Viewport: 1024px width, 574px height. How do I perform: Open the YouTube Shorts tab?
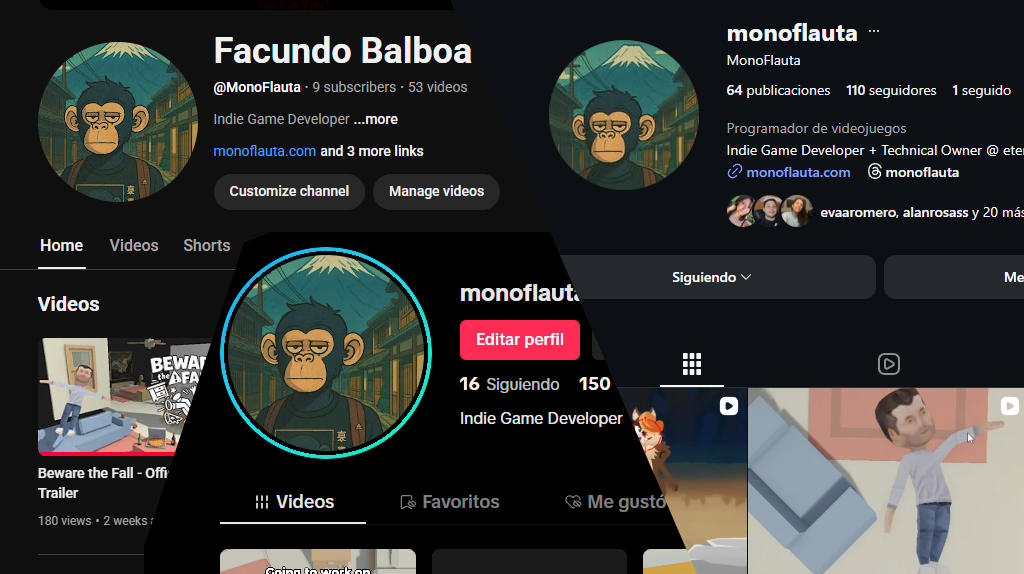(x=206, y=246)
